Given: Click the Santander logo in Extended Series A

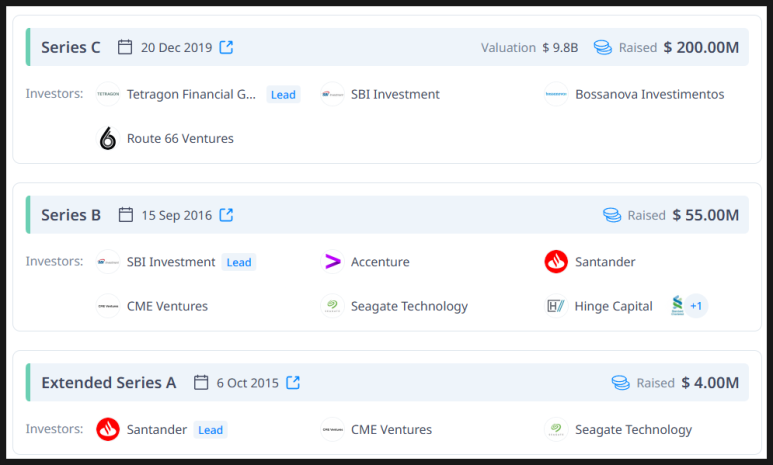Looking at the screenshot, I should point(108,429).
